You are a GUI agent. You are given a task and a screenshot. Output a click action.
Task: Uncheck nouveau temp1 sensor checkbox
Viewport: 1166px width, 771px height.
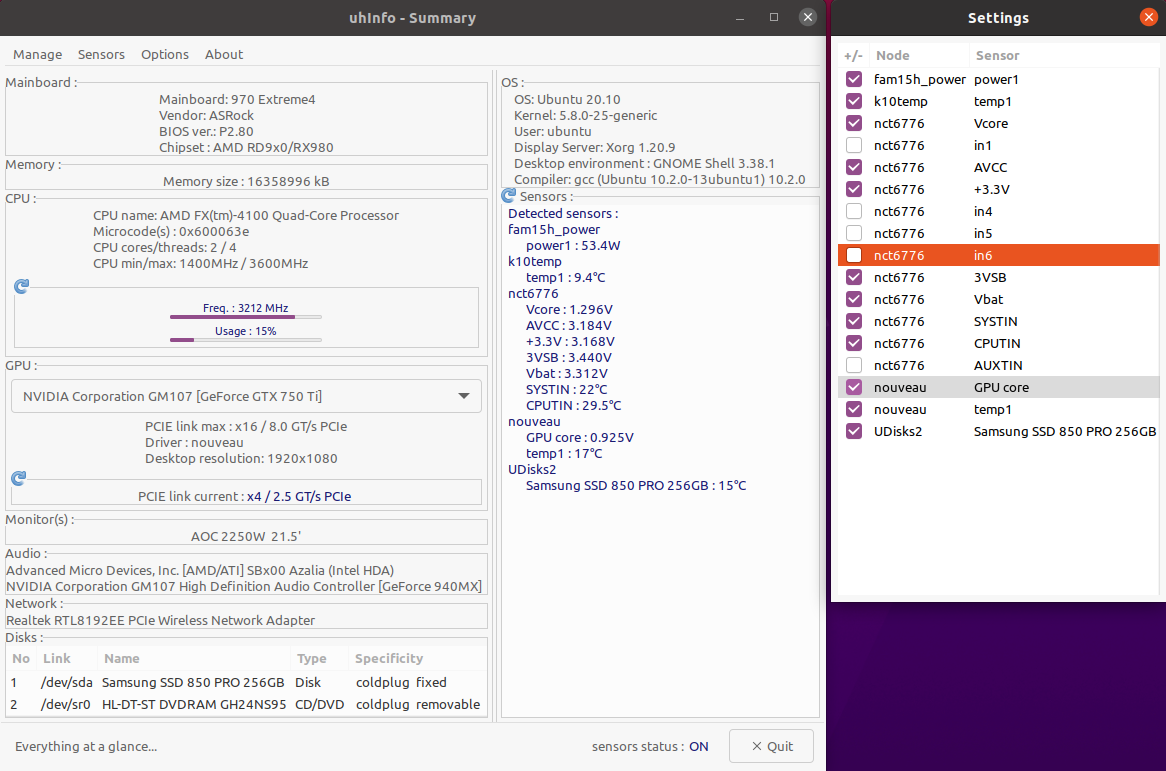point(854,409)
